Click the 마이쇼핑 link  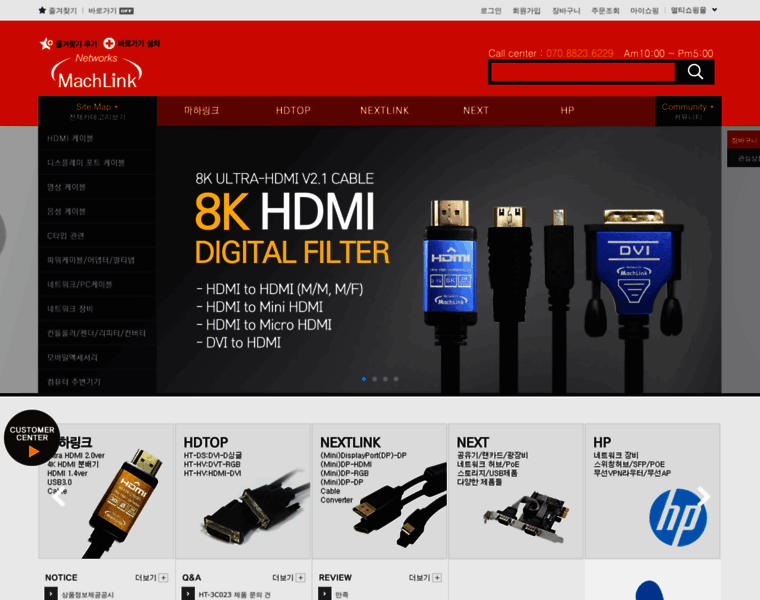click(644, 11)
